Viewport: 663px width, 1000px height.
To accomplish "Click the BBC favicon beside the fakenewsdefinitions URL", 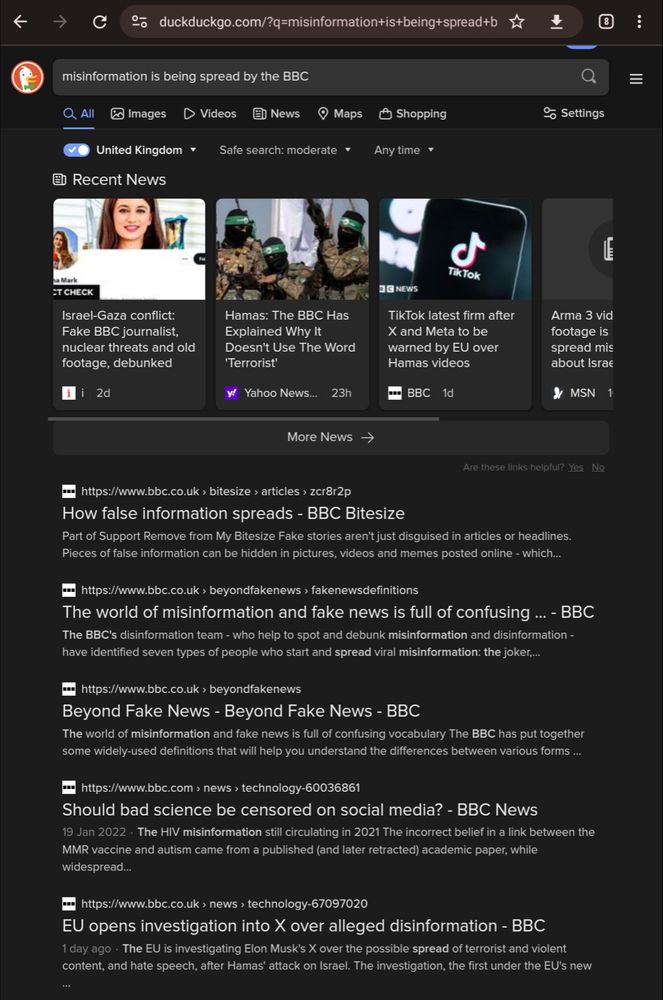I will [x=69, y=590].
